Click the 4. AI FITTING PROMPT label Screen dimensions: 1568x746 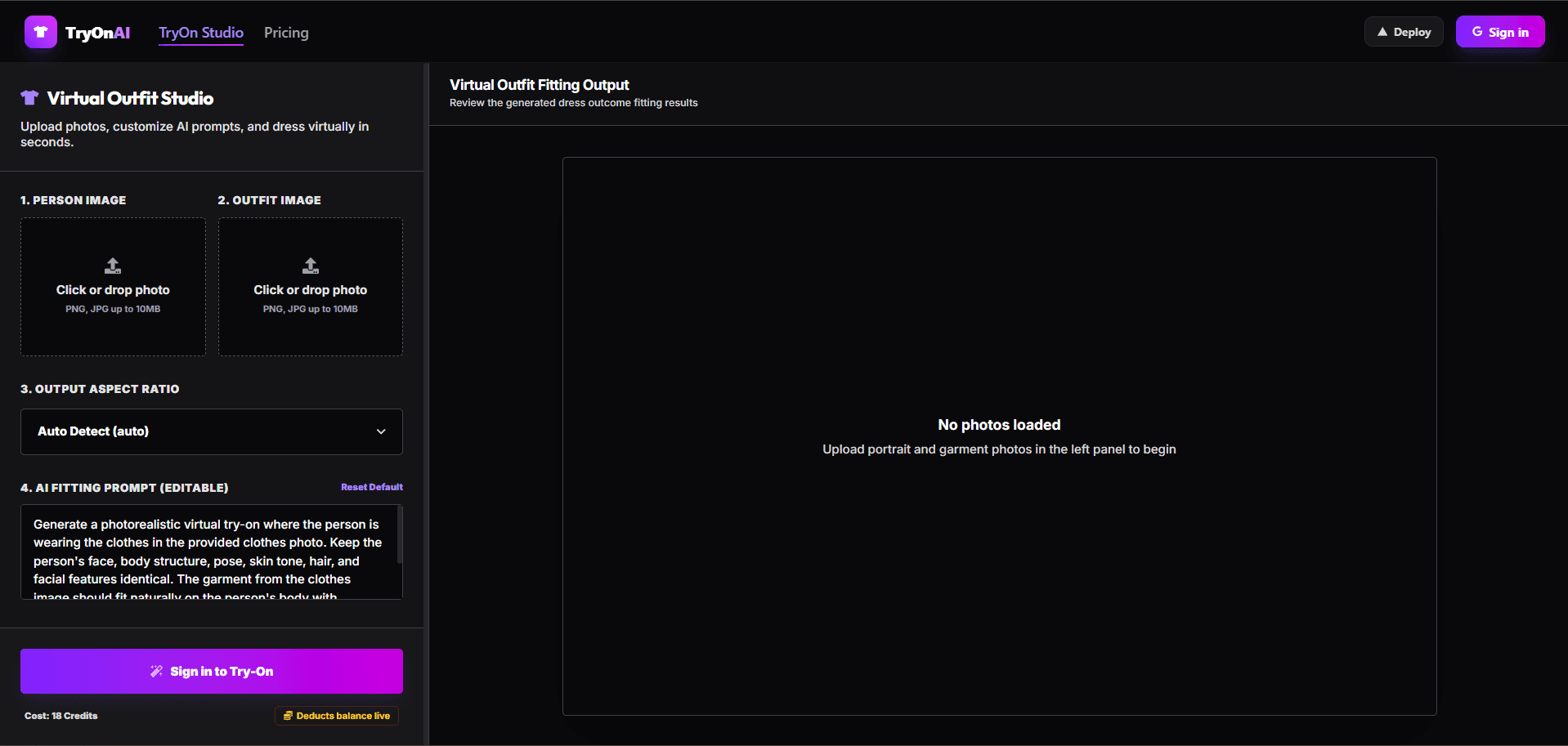124,488
